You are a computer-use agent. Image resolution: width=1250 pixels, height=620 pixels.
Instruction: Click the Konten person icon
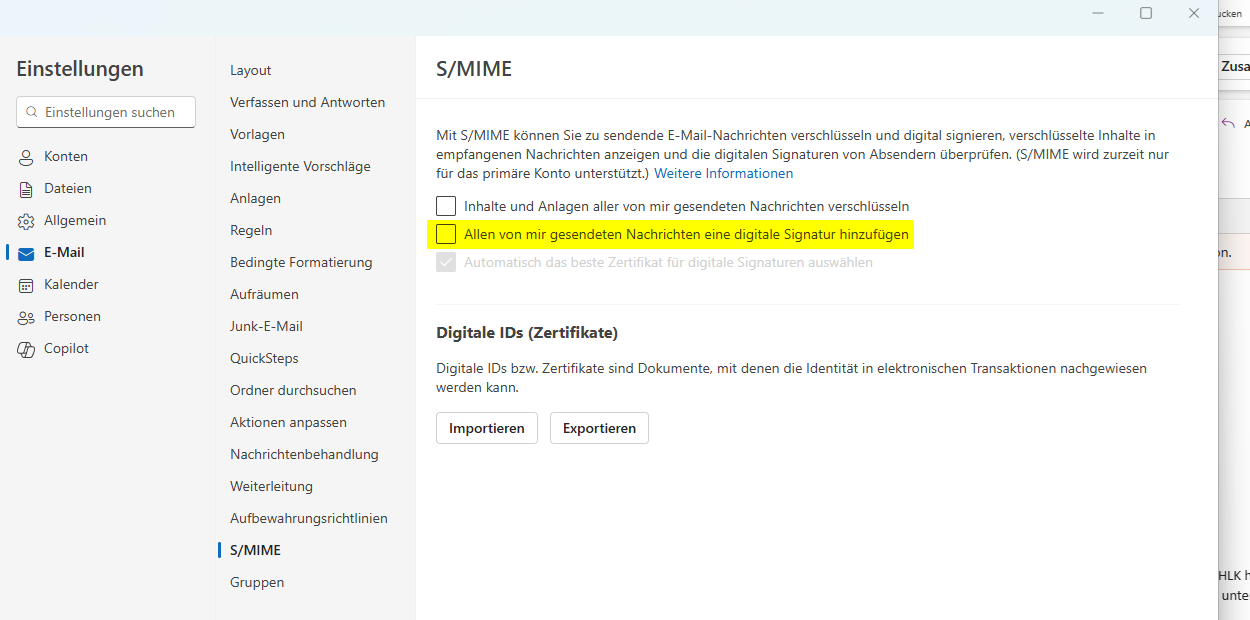coord(26,157)
